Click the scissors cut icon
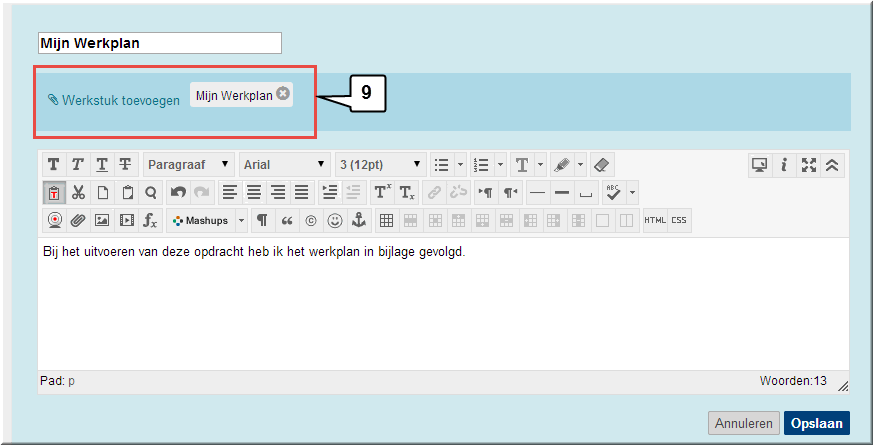The height and width of the screenshot is (445, 873). click(x=78, y=193)
